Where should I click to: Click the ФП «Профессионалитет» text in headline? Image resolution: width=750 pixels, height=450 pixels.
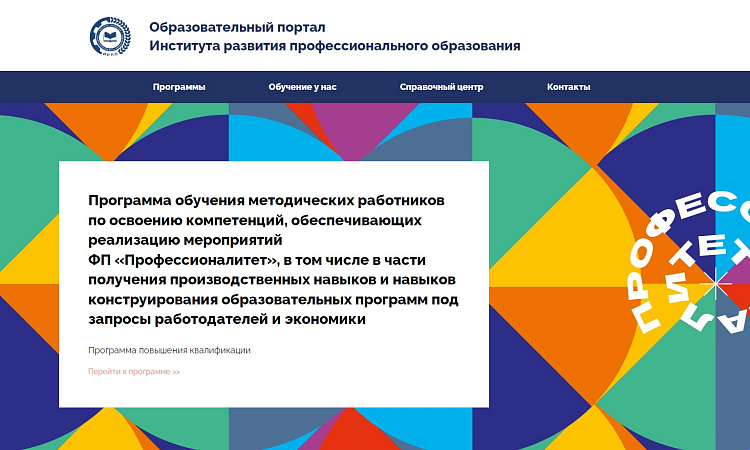(x=182, y=260)
